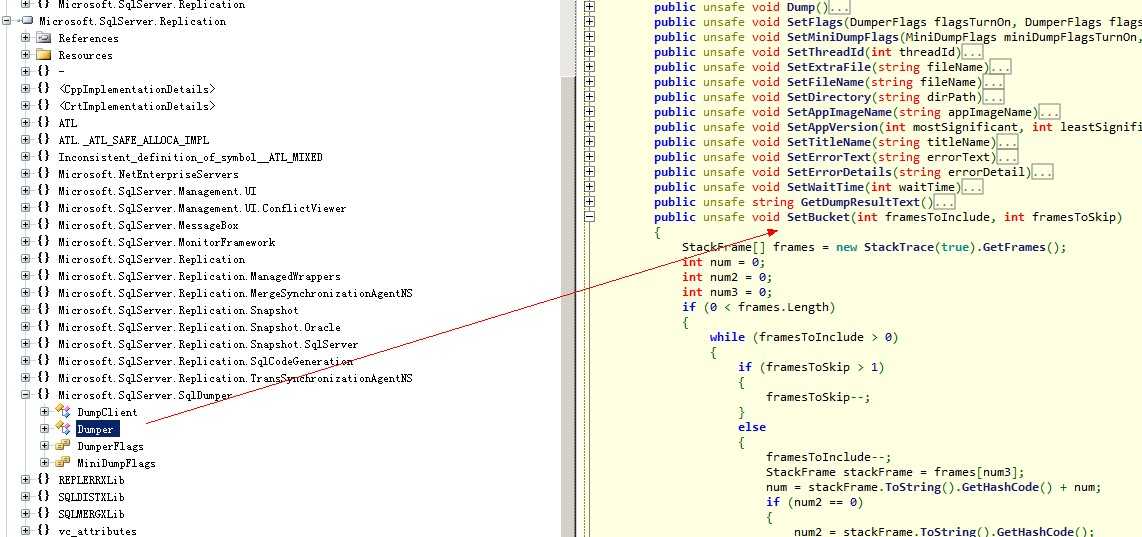
Task: Select Microsoft.SqlServer.Replication.SqlCodeGeneration namespace
Action: click(205, 361)
